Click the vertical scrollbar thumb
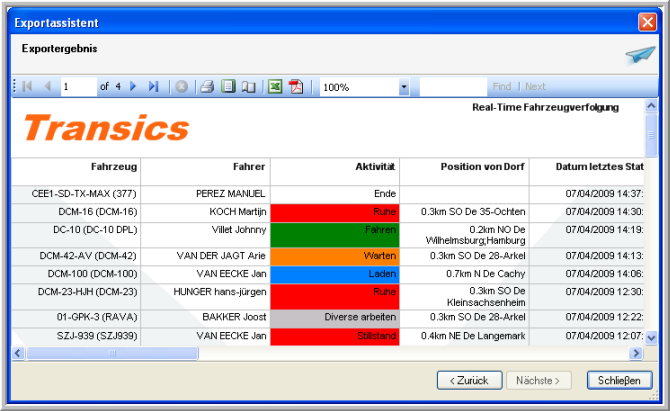The width and height of the screenshot is (670, 411). [651, 135]
